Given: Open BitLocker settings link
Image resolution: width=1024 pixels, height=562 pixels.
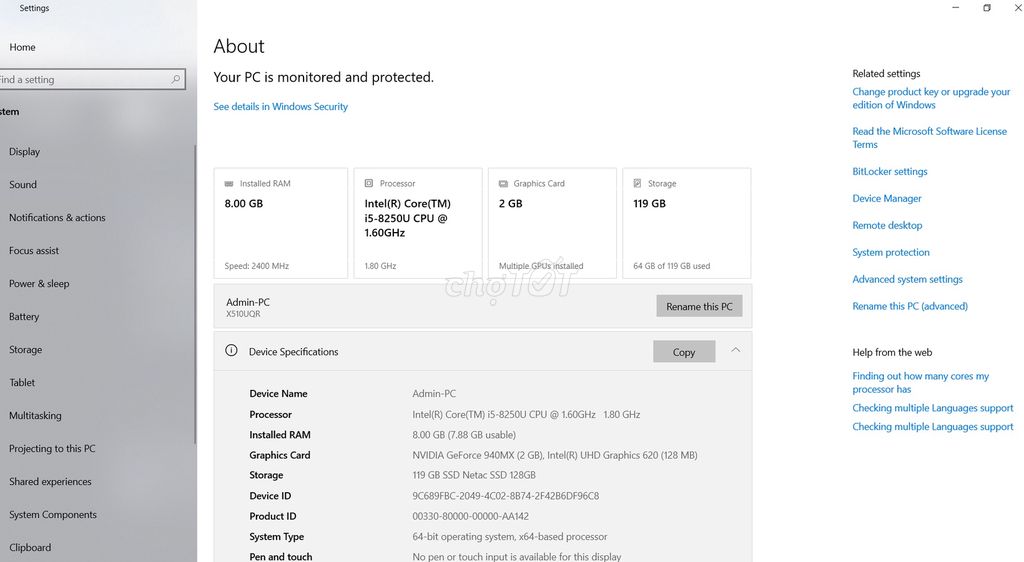Looking at the screenshot, I should 889,172.
